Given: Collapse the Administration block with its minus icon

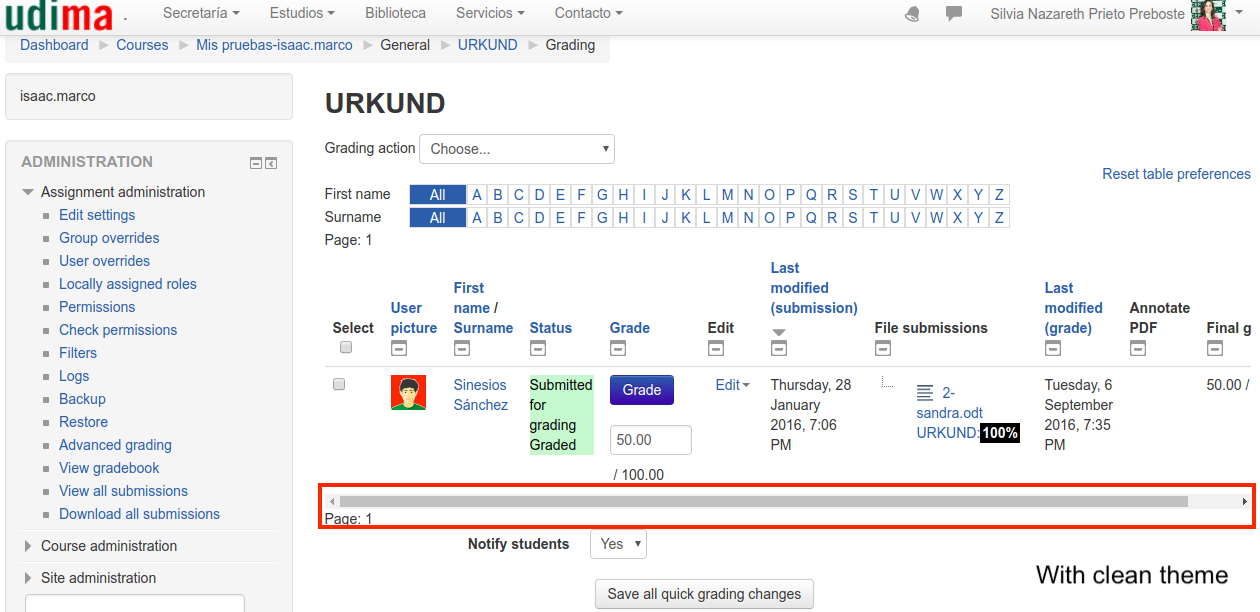Looking at the screenshot, I should [x=256, y=163].
